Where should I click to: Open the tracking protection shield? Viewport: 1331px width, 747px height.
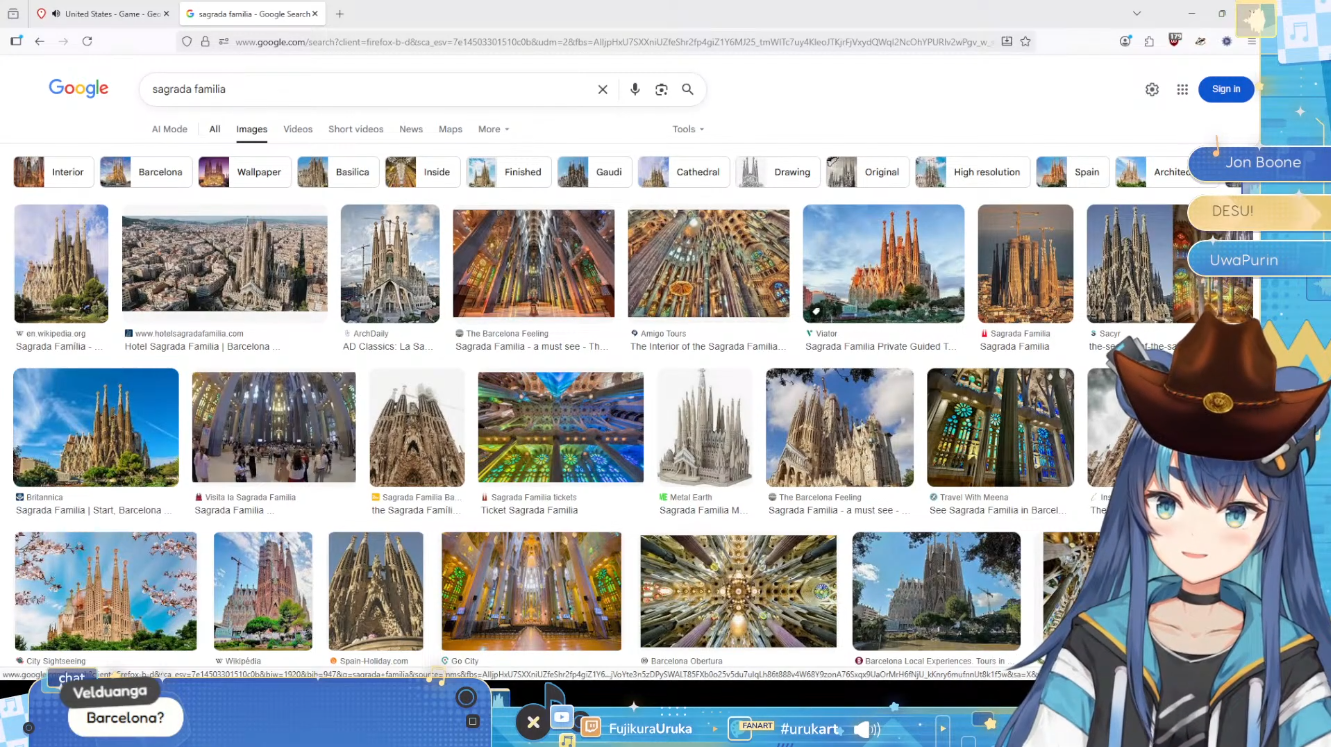pyautogui.click(x=187, y=42)
